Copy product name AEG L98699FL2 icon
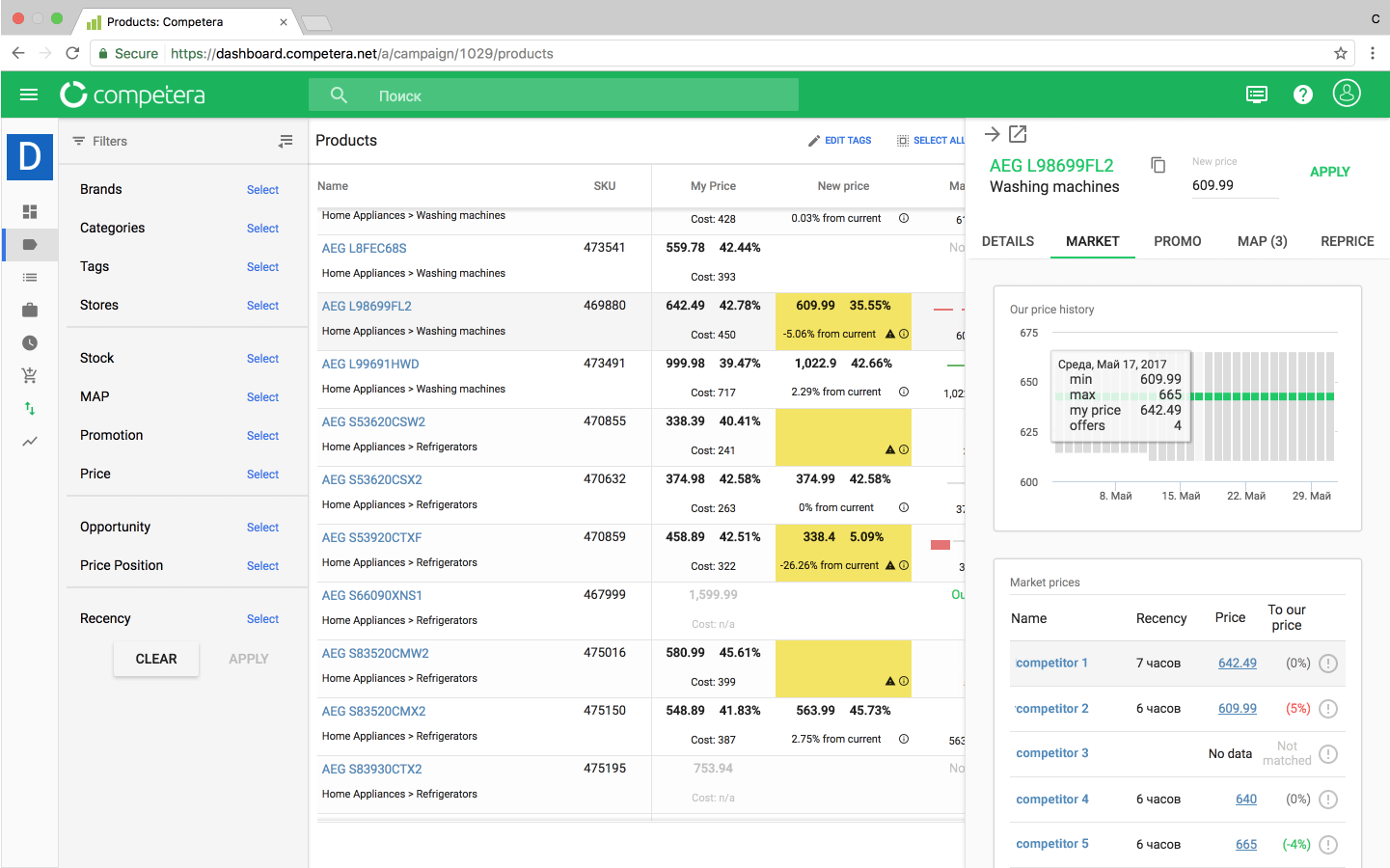 pyautogui.click(x=1158, y=166)
